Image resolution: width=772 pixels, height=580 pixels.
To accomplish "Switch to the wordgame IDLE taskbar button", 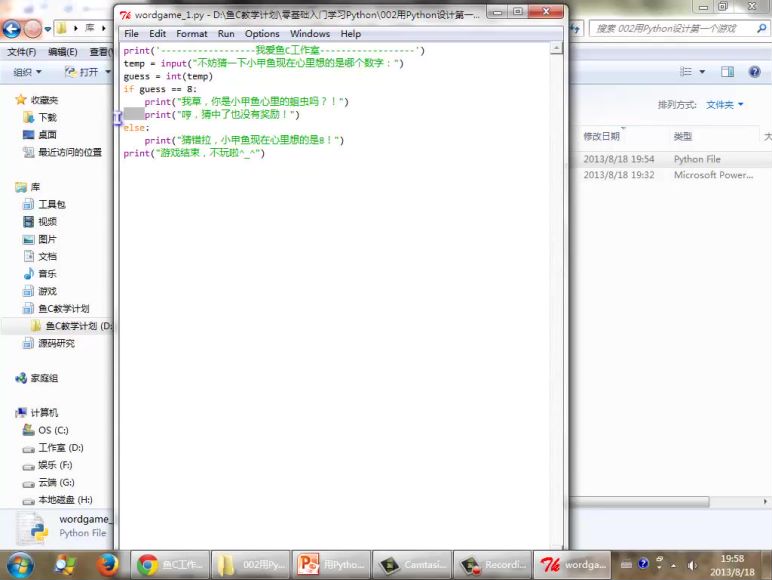I will pyautogui.click(x=573, y=565).
